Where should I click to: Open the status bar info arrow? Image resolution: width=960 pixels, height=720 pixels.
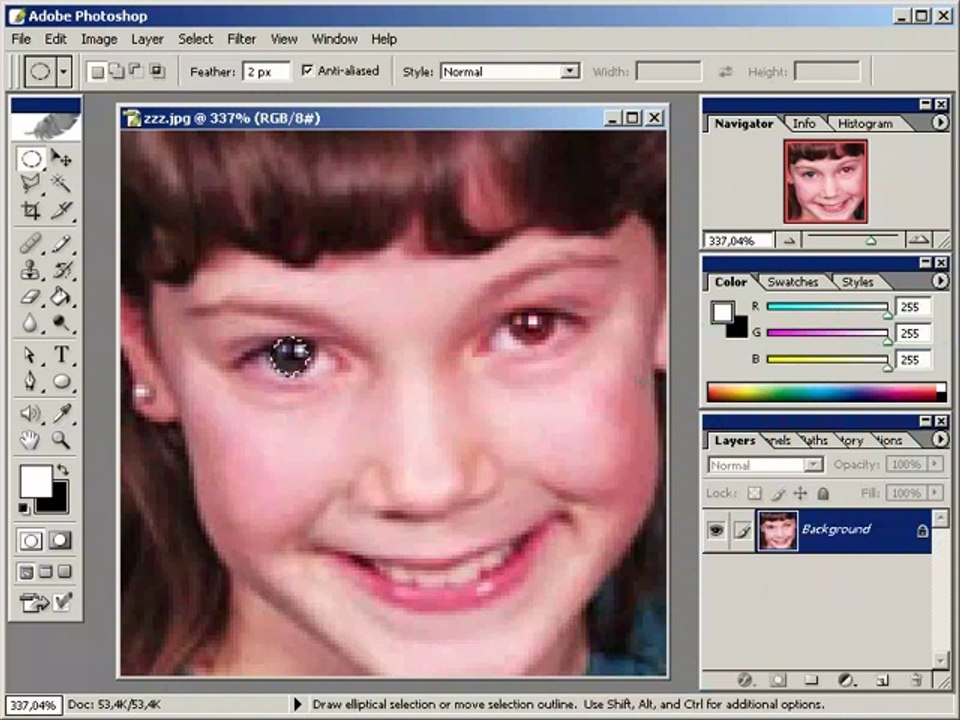[x=298, y=704]
